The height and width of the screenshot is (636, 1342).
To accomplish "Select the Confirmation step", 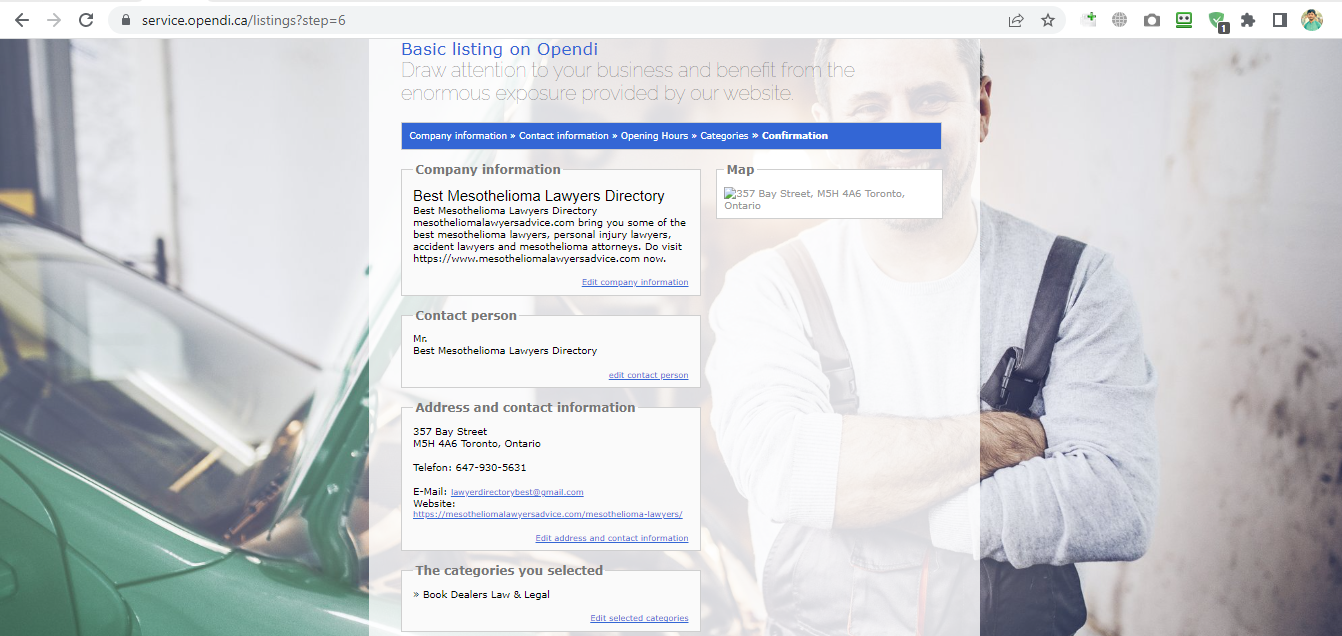I will [795, 136].
